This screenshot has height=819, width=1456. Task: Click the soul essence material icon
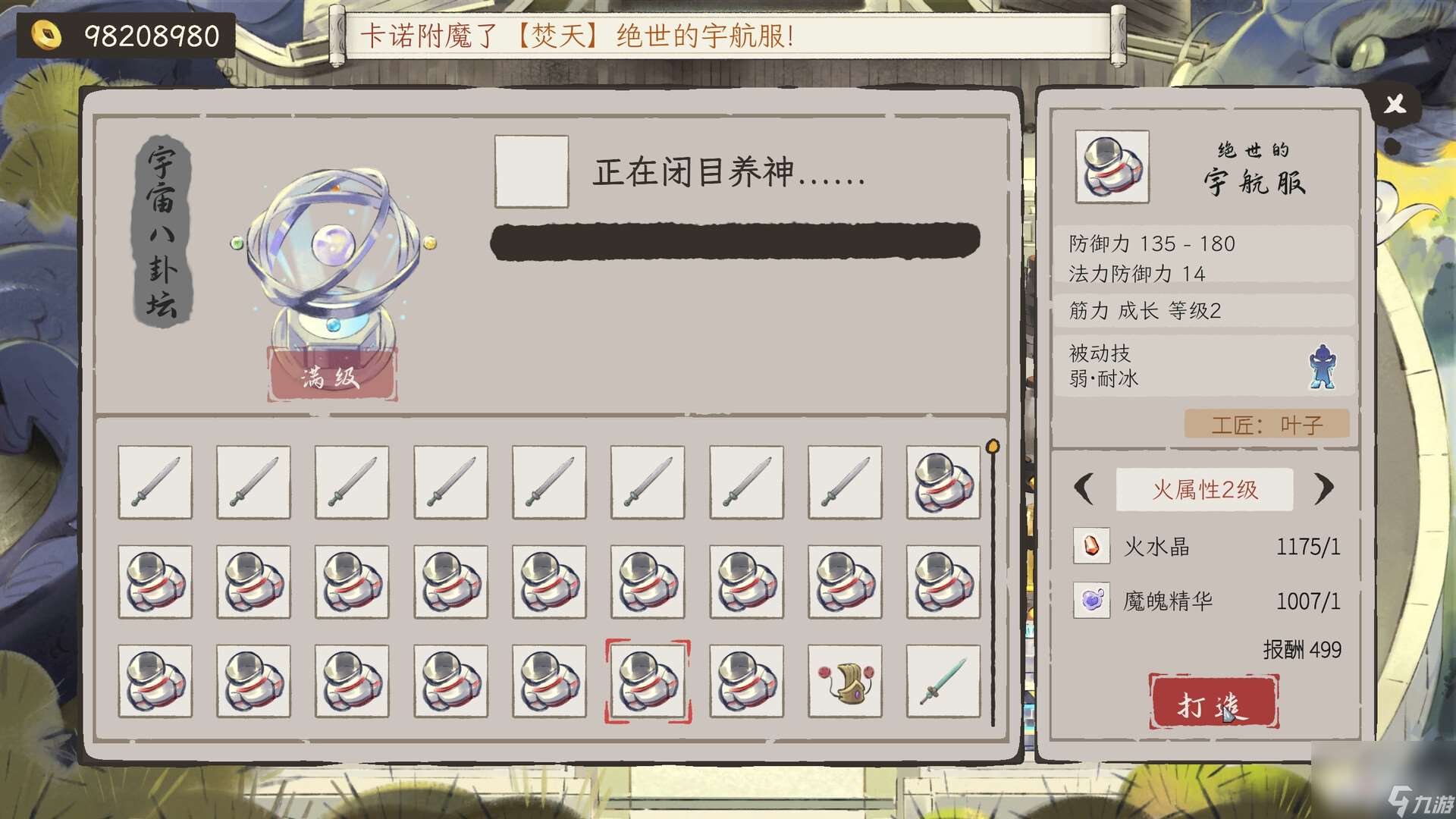1091,601
